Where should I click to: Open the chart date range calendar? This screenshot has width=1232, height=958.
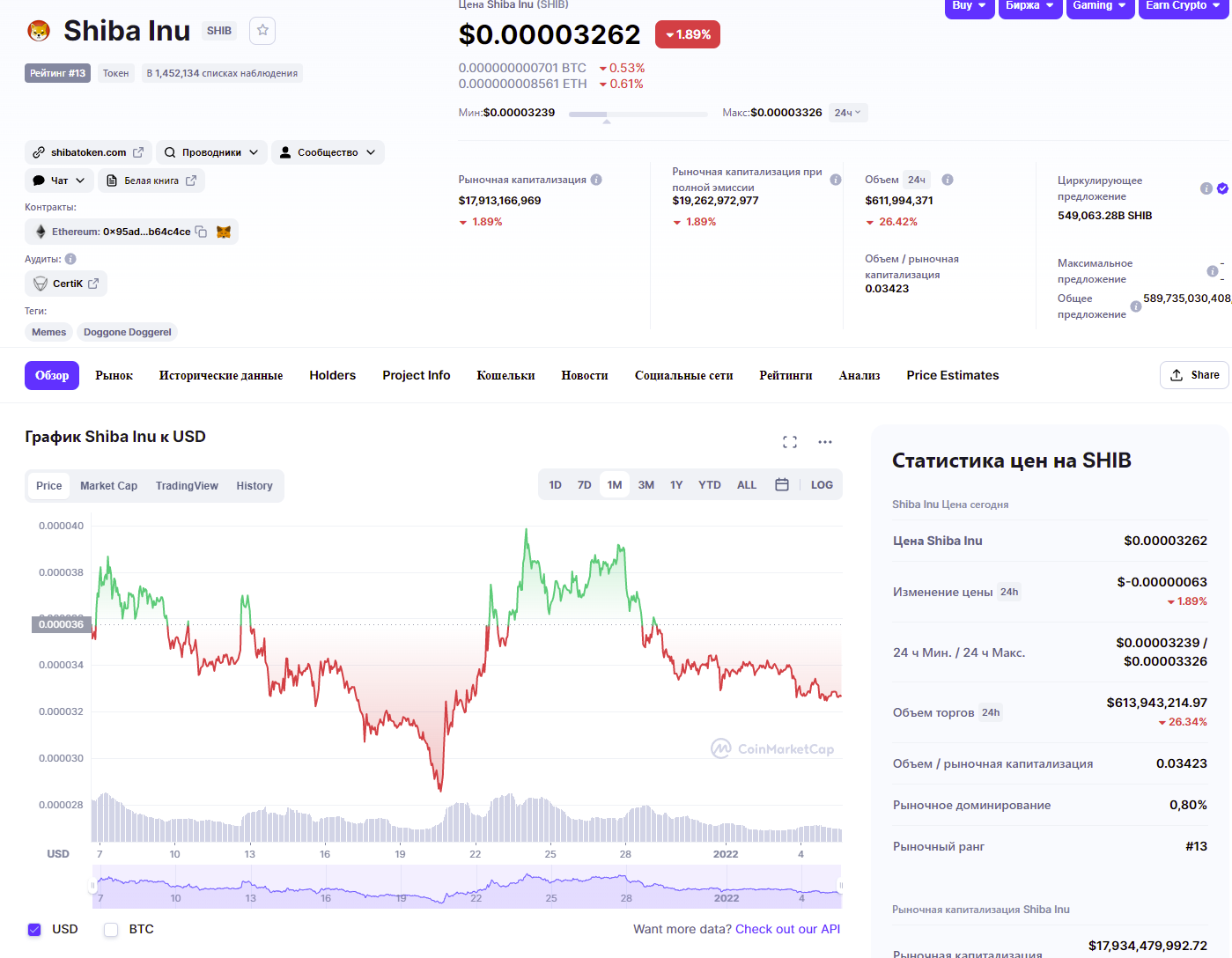point(782,485)
